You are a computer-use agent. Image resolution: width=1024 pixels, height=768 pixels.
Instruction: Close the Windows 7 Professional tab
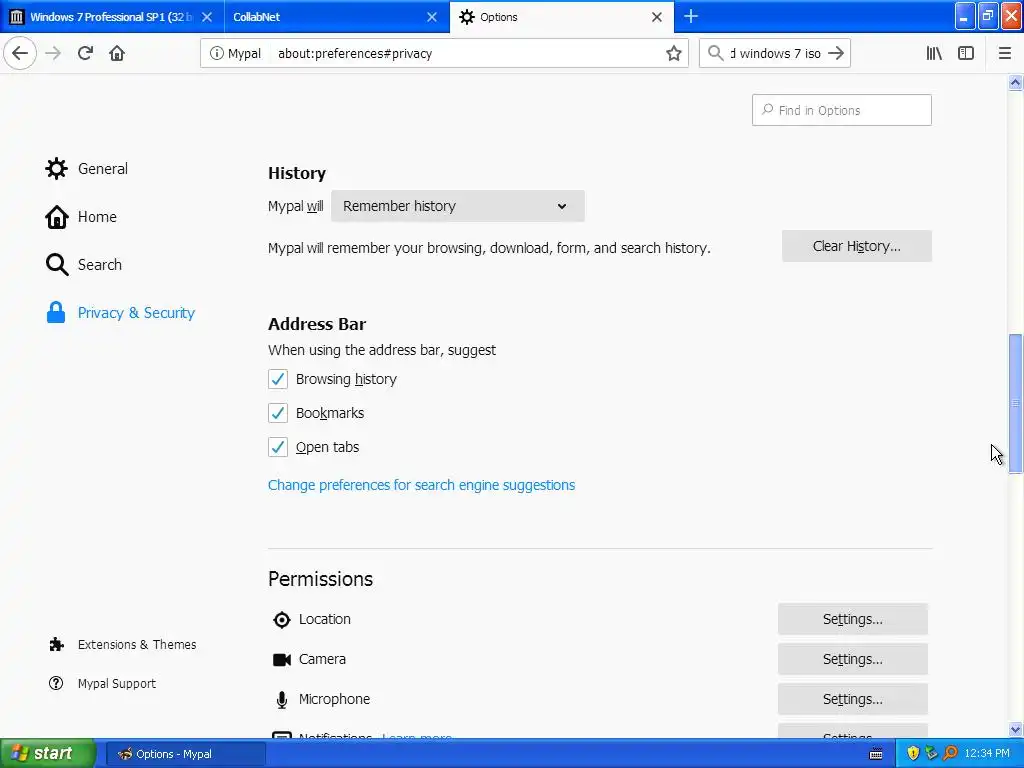coord(207,17)
